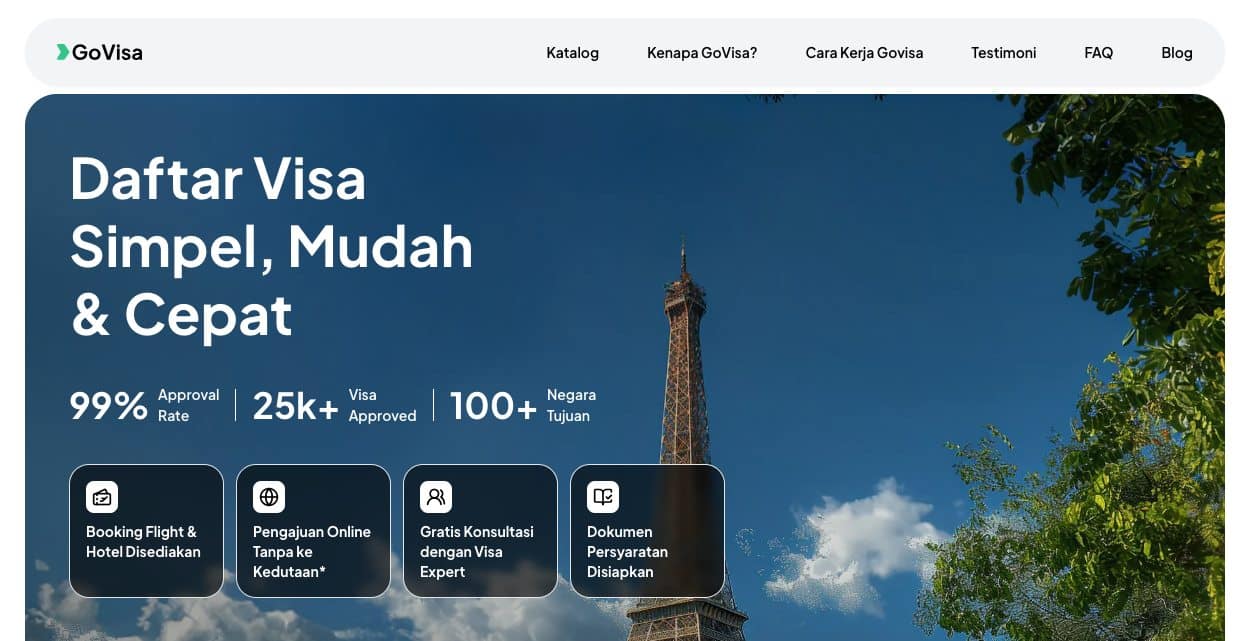The width and height of the screenshot is (1240, 641).
Task: Open the FAQ page link
Action: coord(1098,53)
